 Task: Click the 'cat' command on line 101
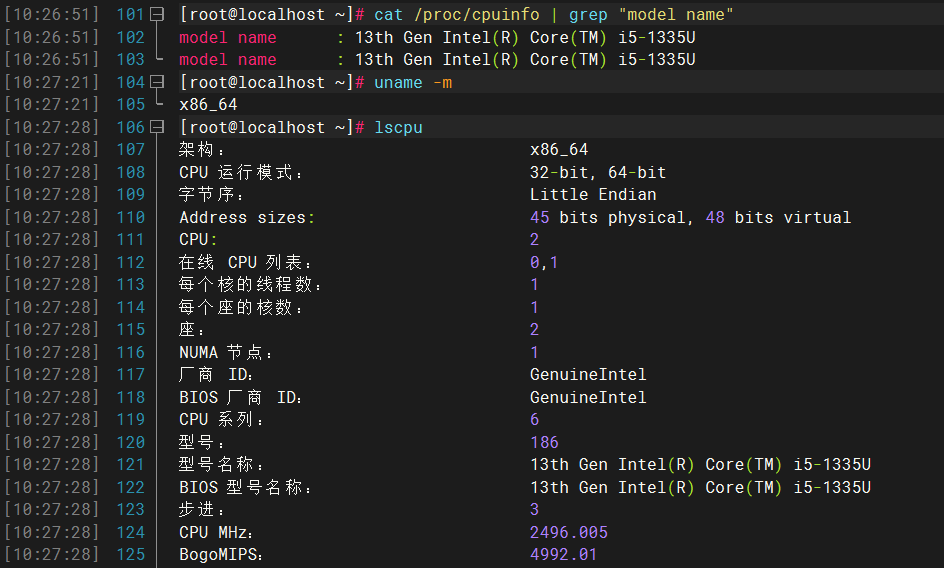[389, 14]
